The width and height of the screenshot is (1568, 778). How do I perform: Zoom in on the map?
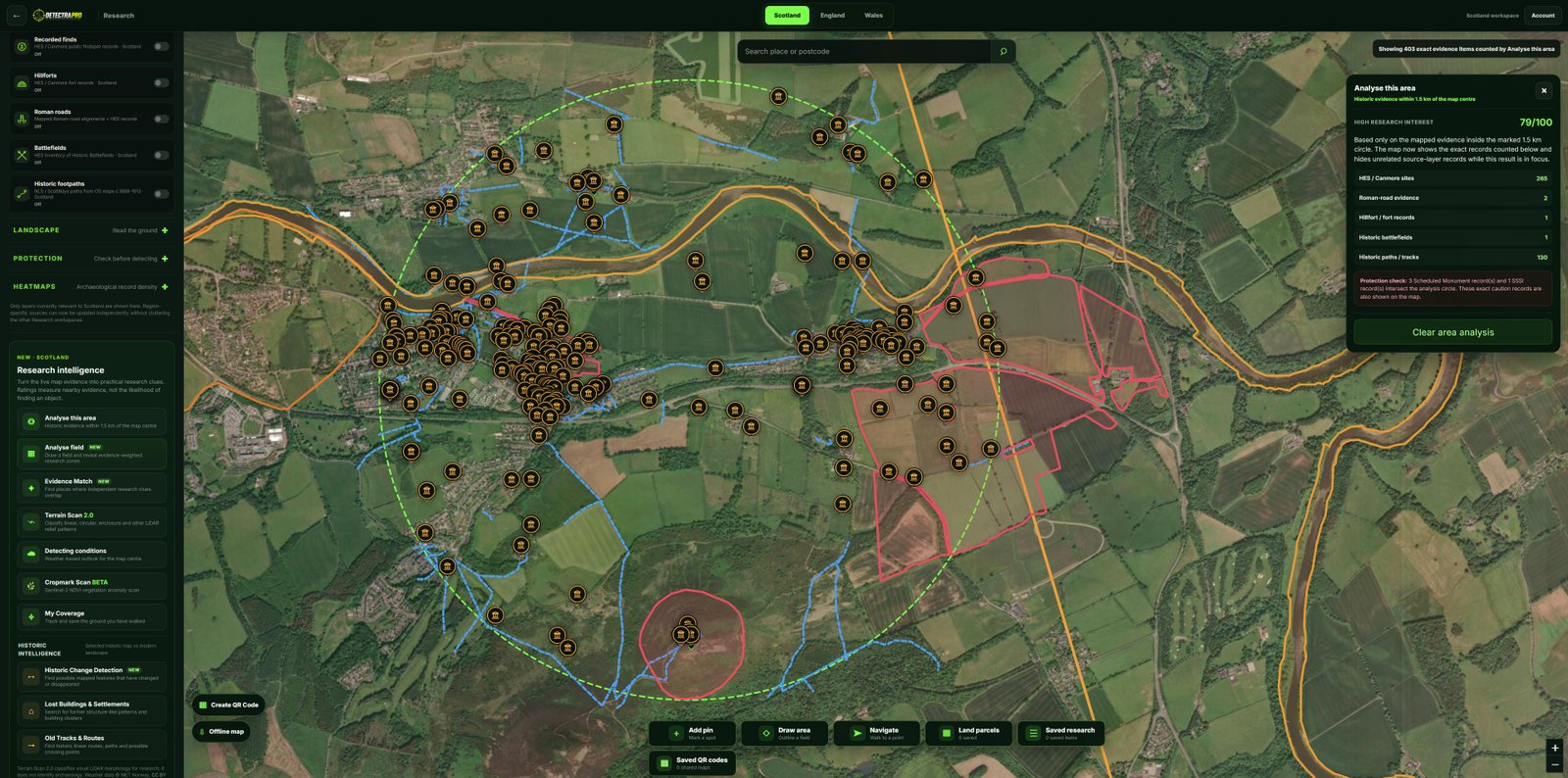point(1554,748)
